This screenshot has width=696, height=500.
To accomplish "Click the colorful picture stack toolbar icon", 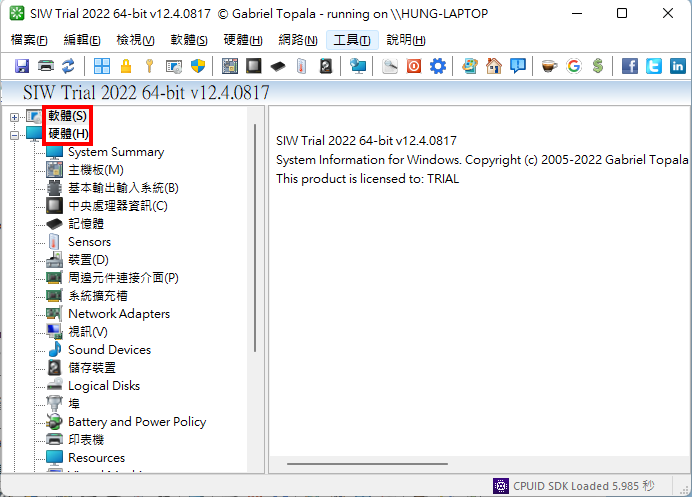I will click(x=470, y=67).
